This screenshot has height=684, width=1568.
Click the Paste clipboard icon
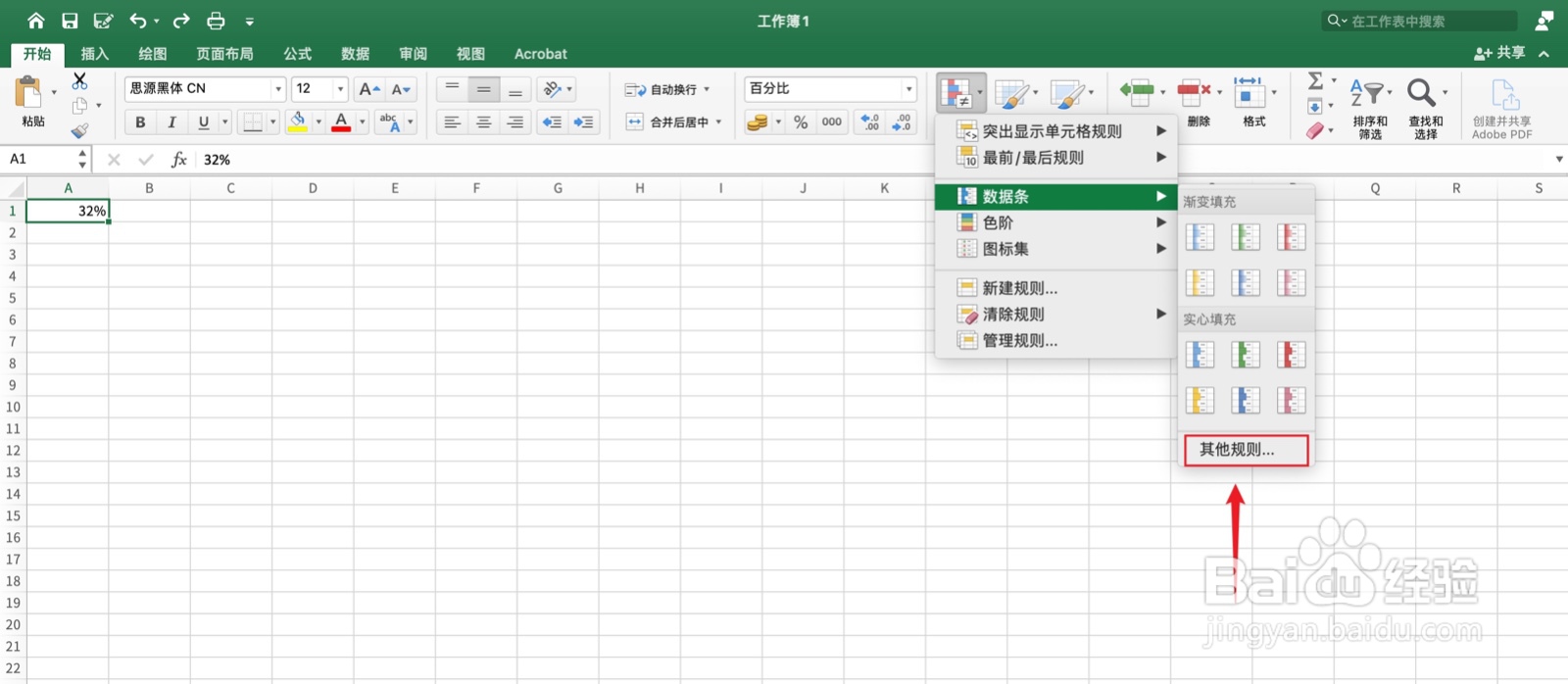pyautogui.click(x=28, y=93)
